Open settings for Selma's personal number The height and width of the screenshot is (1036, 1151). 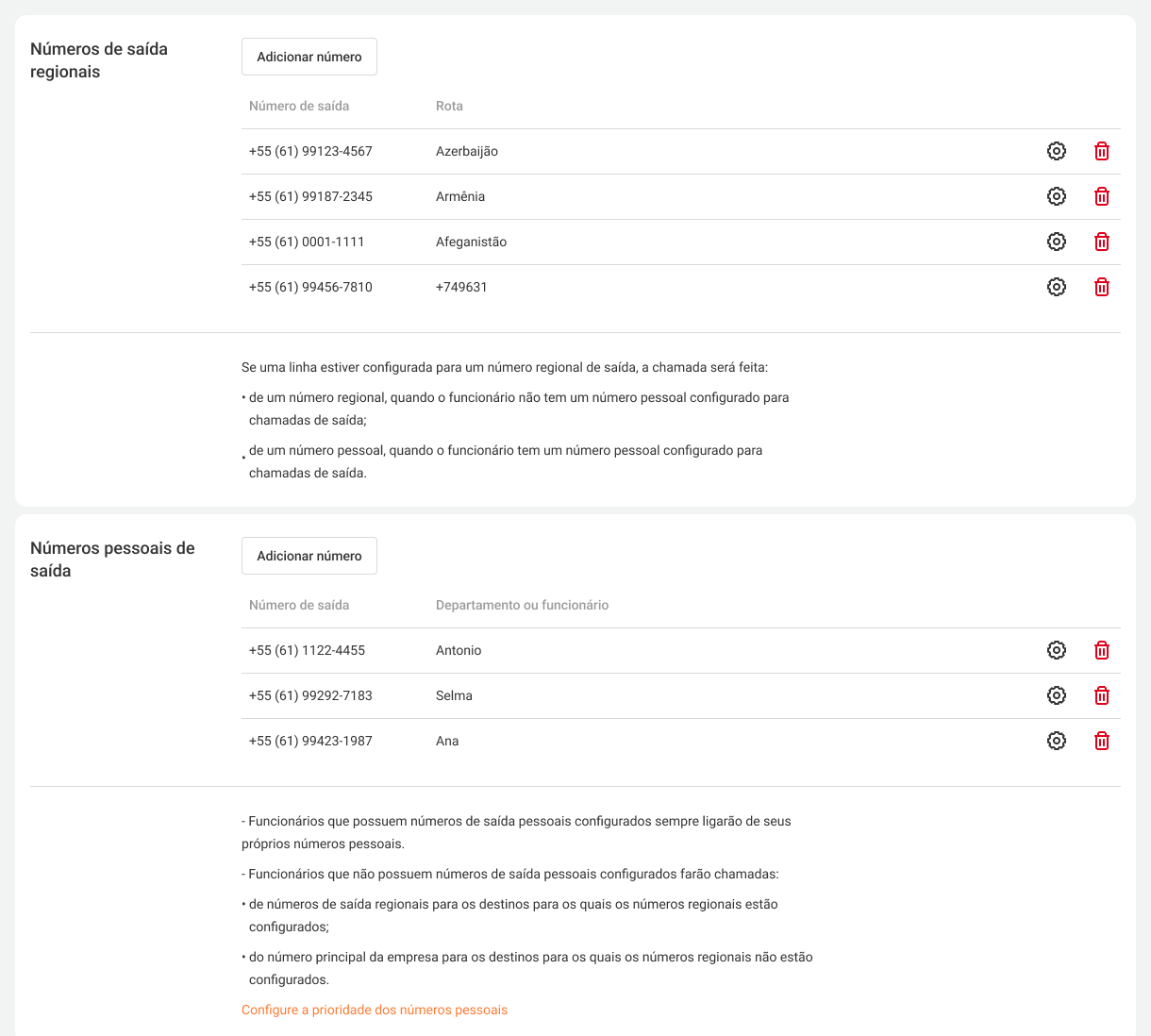click(x=1057, y=695)
